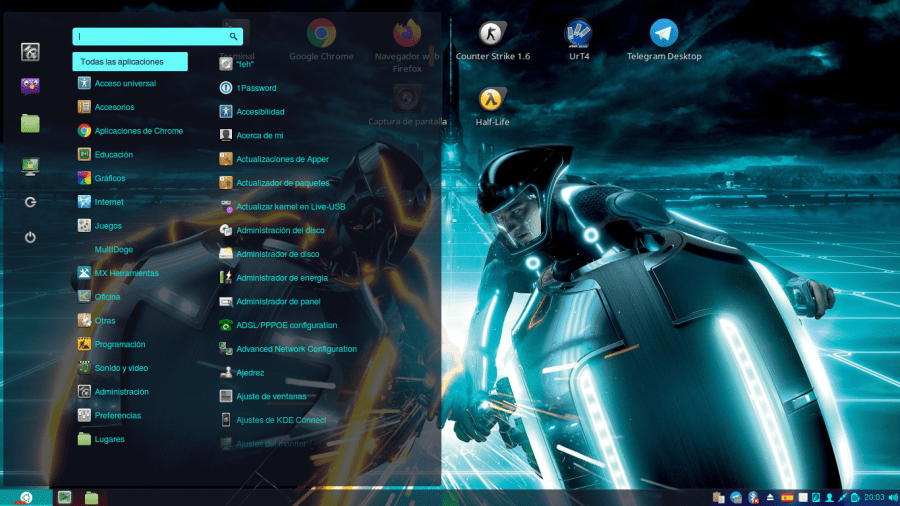
Task: Choose Todas las aplicaciones category
Action: click(x=130, y=62)
